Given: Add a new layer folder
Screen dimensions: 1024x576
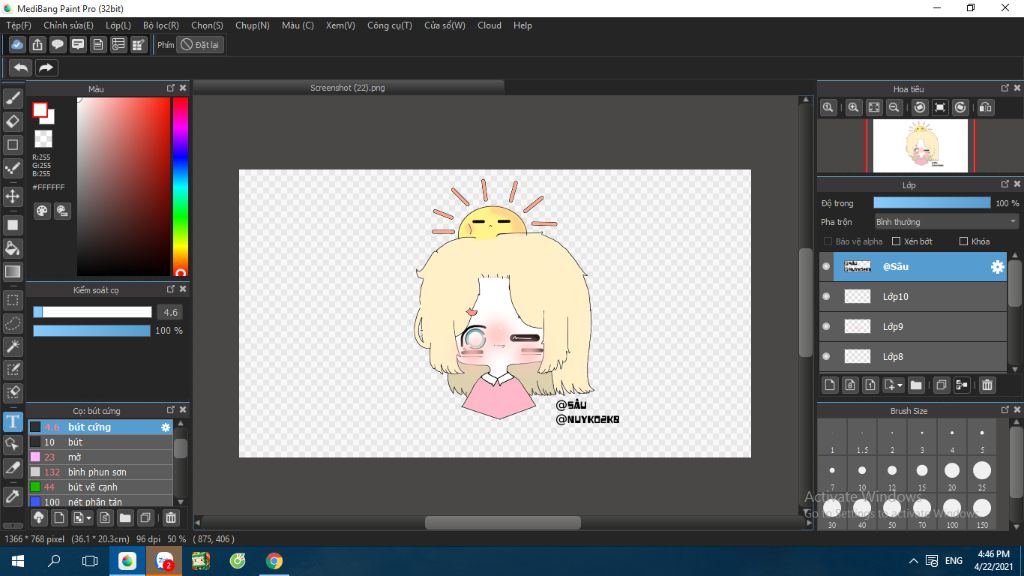Looking at the screenshot, I should (916, 385).
